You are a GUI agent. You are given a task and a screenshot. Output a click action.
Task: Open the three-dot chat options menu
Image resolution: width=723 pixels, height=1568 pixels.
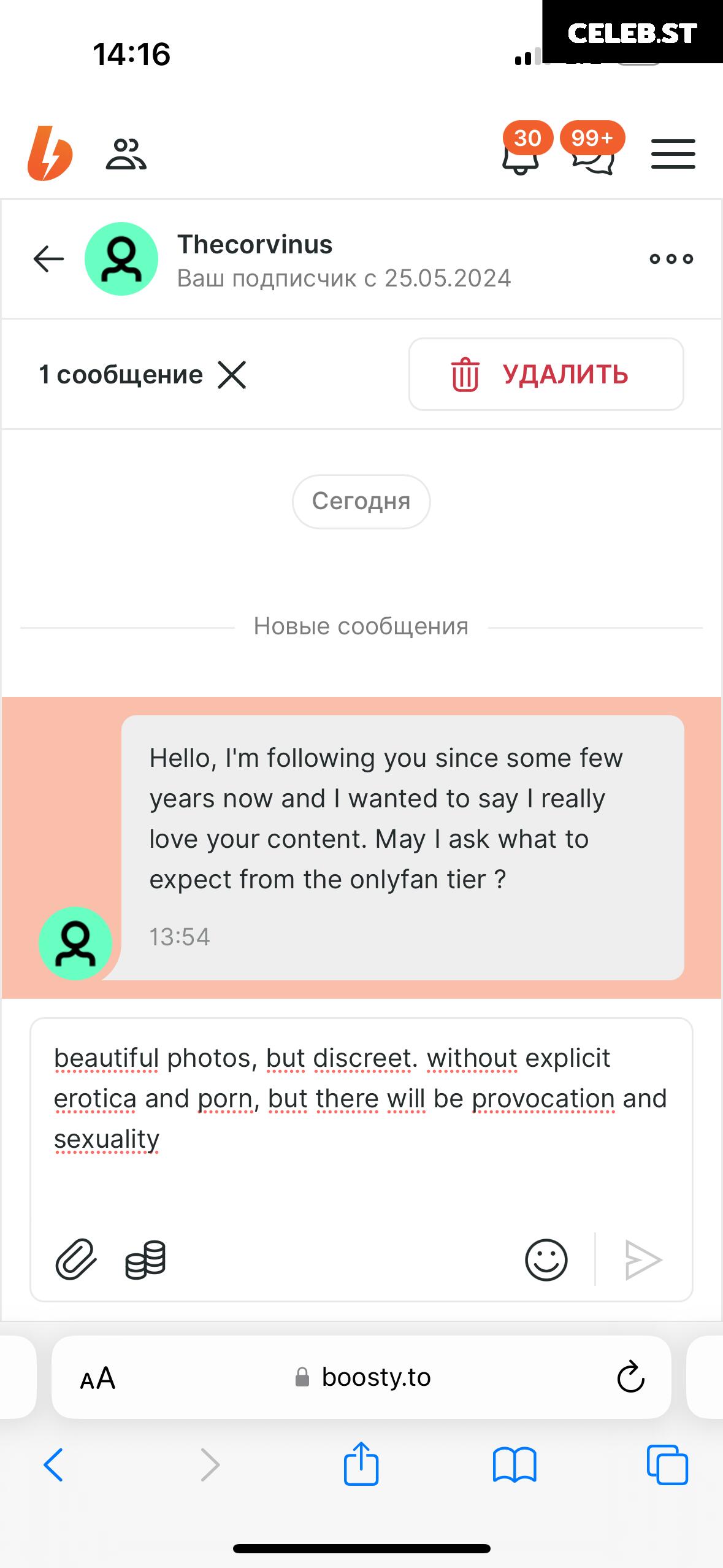[671, 259]
